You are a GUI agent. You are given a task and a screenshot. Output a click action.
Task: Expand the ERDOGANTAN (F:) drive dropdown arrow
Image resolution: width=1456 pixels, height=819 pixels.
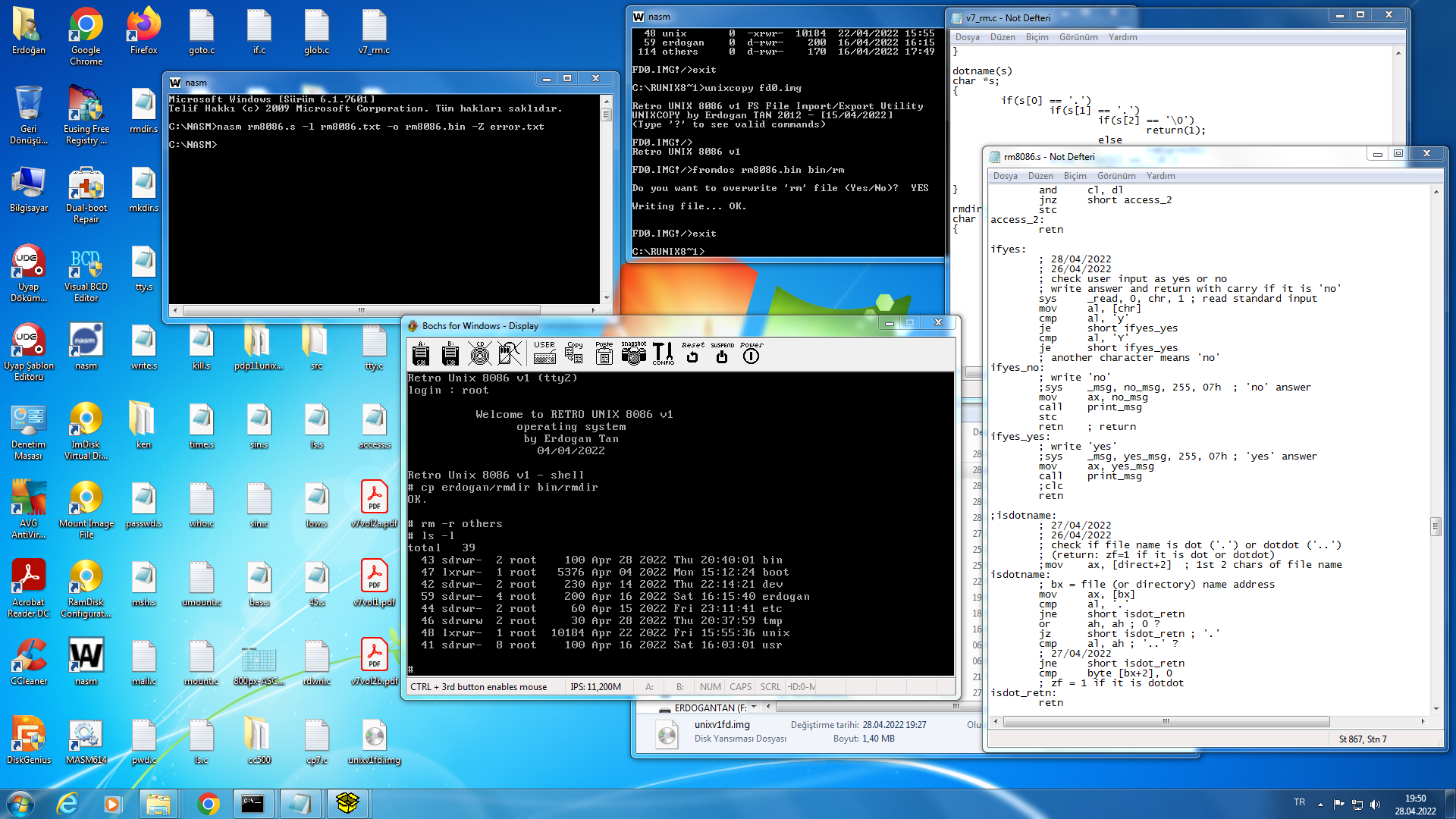[755, 708]
